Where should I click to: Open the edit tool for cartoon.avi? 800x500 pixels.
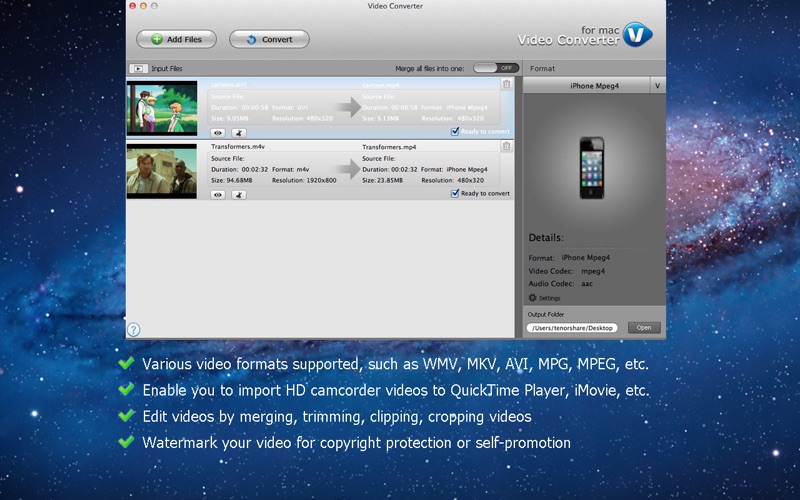239,133
